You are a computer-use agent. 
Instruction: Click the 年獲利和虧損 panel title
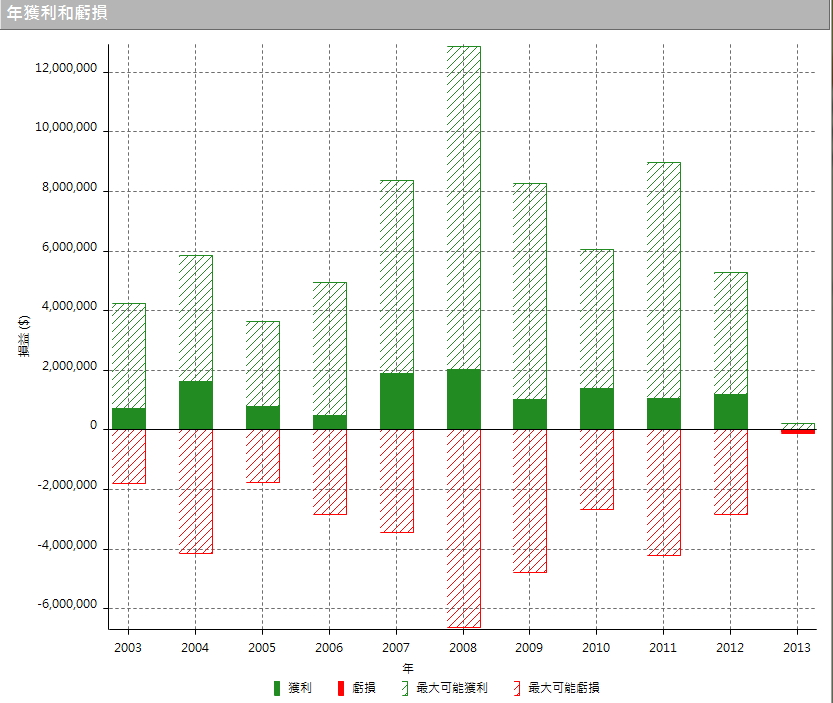57,13
